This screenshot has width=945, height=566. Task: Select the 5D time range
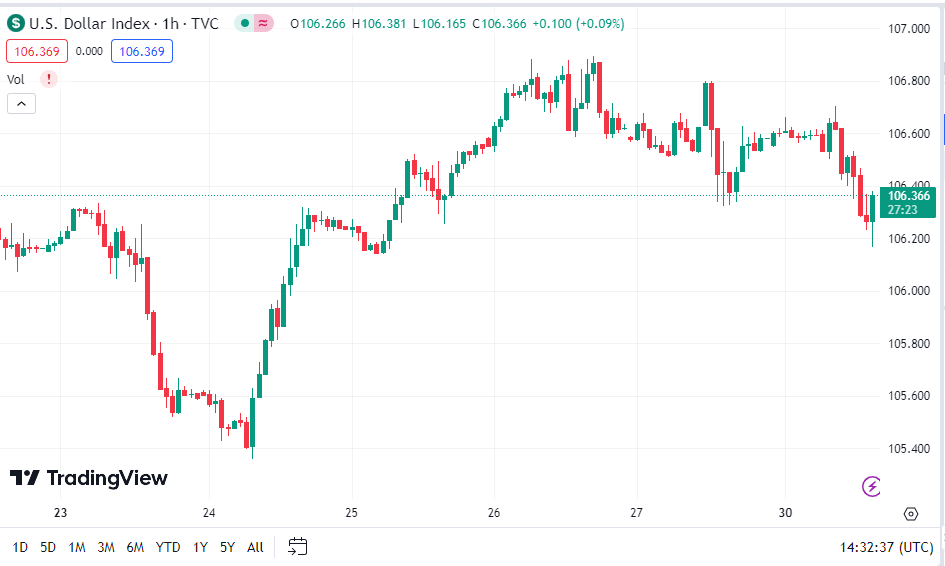coord(48,547)
